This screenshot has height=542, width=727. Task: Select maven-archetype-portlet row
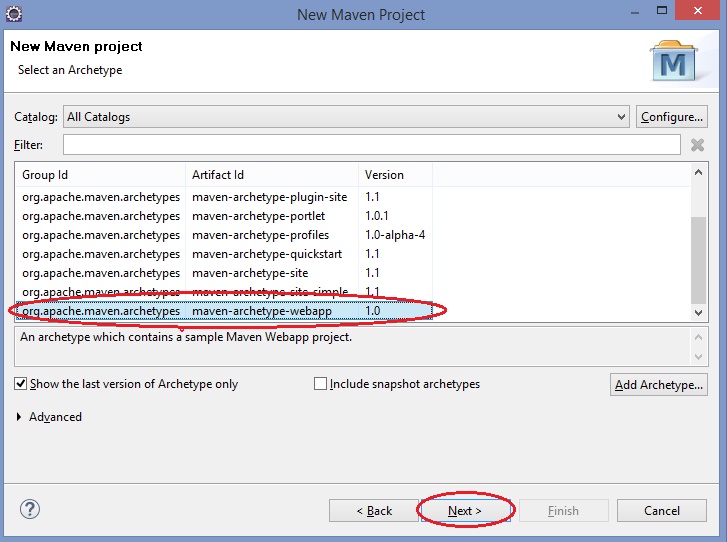pos(223,216)
